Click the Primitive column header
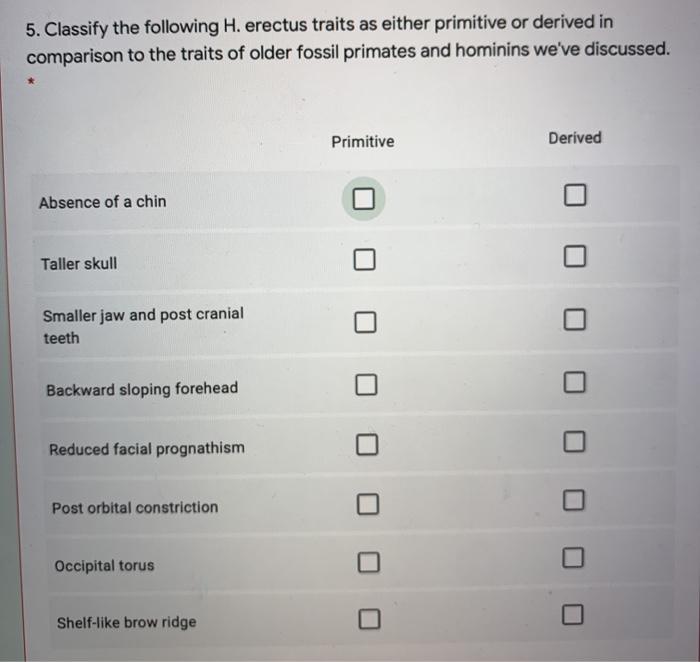Viewport: 700px width, 662px height. [363, 142]
